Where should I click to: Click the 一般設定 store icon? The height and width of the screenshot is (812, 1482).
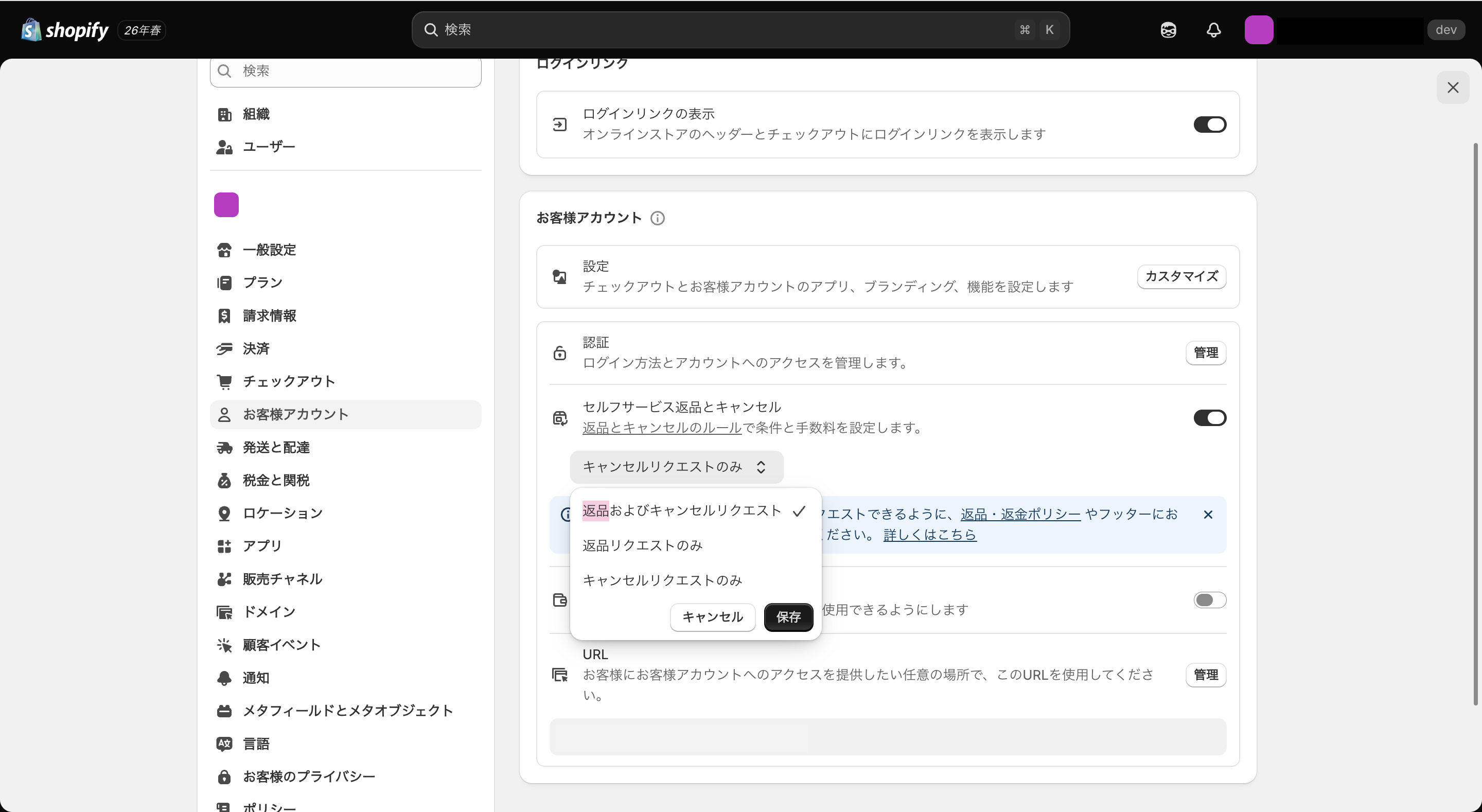click(x=224, y=250)
